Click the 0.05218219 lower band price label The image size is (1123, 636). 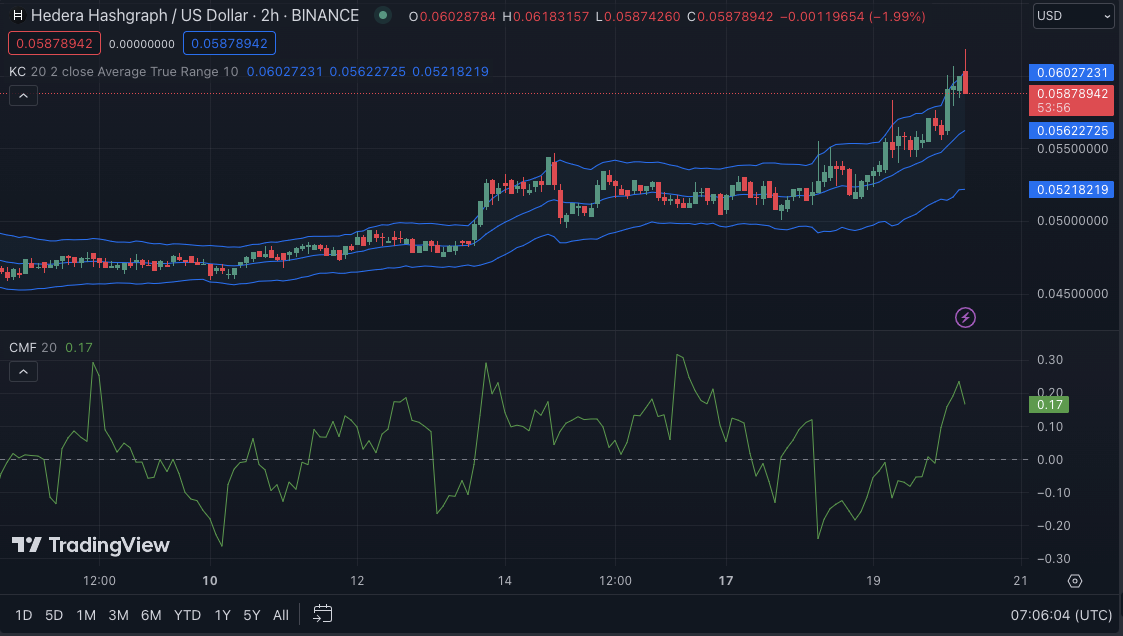(x=1071, y=189)
